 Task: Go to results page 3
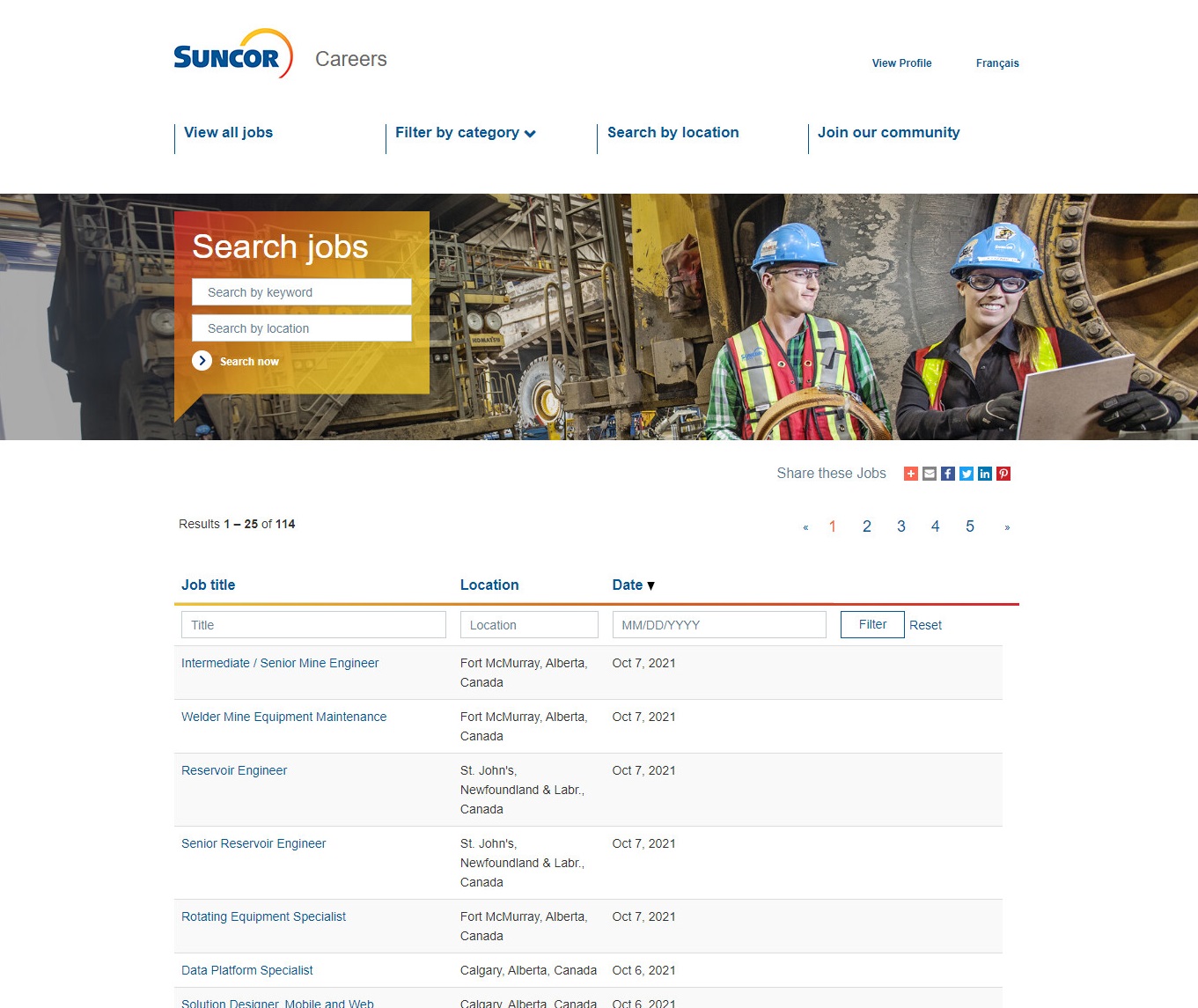pos(901,526)
